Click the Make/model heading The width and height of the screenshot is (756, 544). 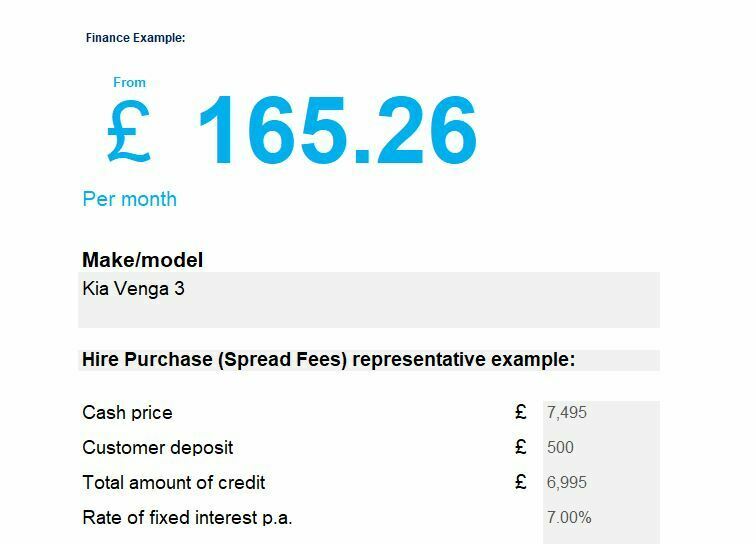[x=143, y=260]
